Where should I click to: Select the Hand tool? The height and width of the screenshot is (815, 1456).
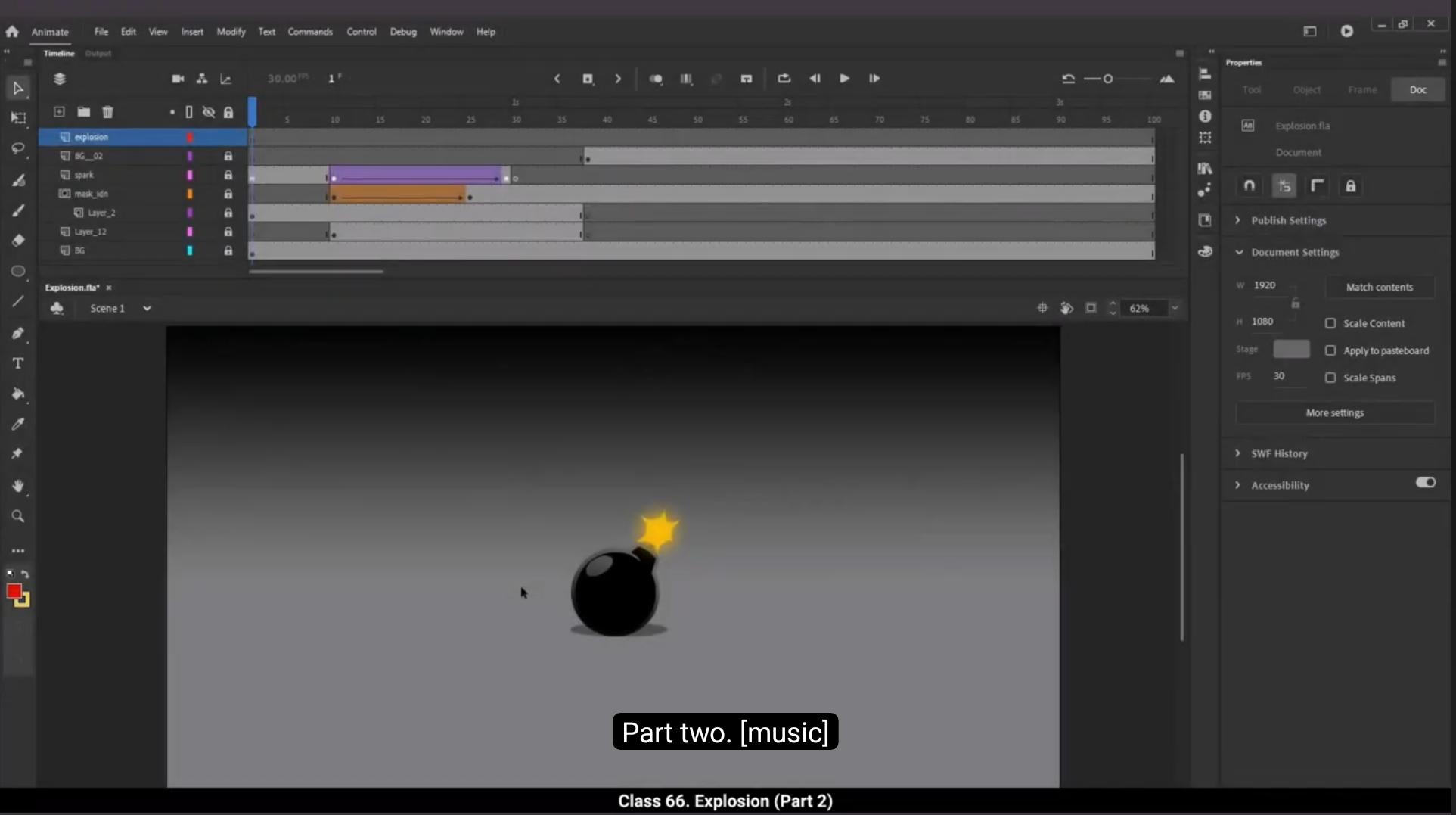point(18,486)
